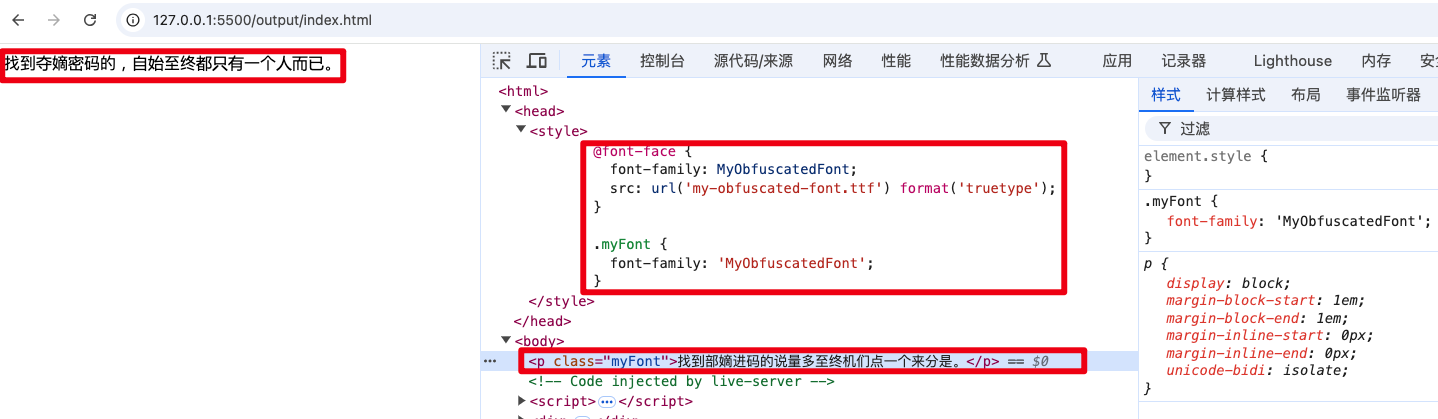Viewport: 1438px width, 419px height.
Task: Open the 事件监听器 sidebar tab
Action: (1383, 95)
